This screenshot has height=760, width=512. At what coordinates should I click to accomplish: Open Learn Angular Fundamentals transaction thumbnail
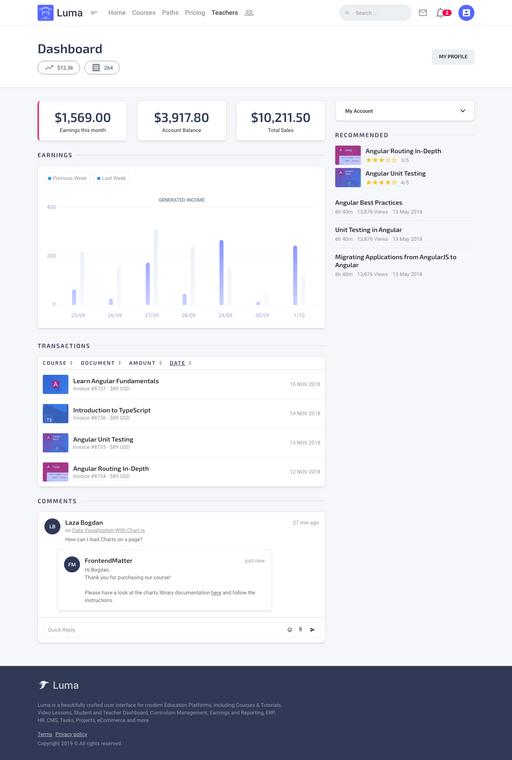(x=55, y=384)
